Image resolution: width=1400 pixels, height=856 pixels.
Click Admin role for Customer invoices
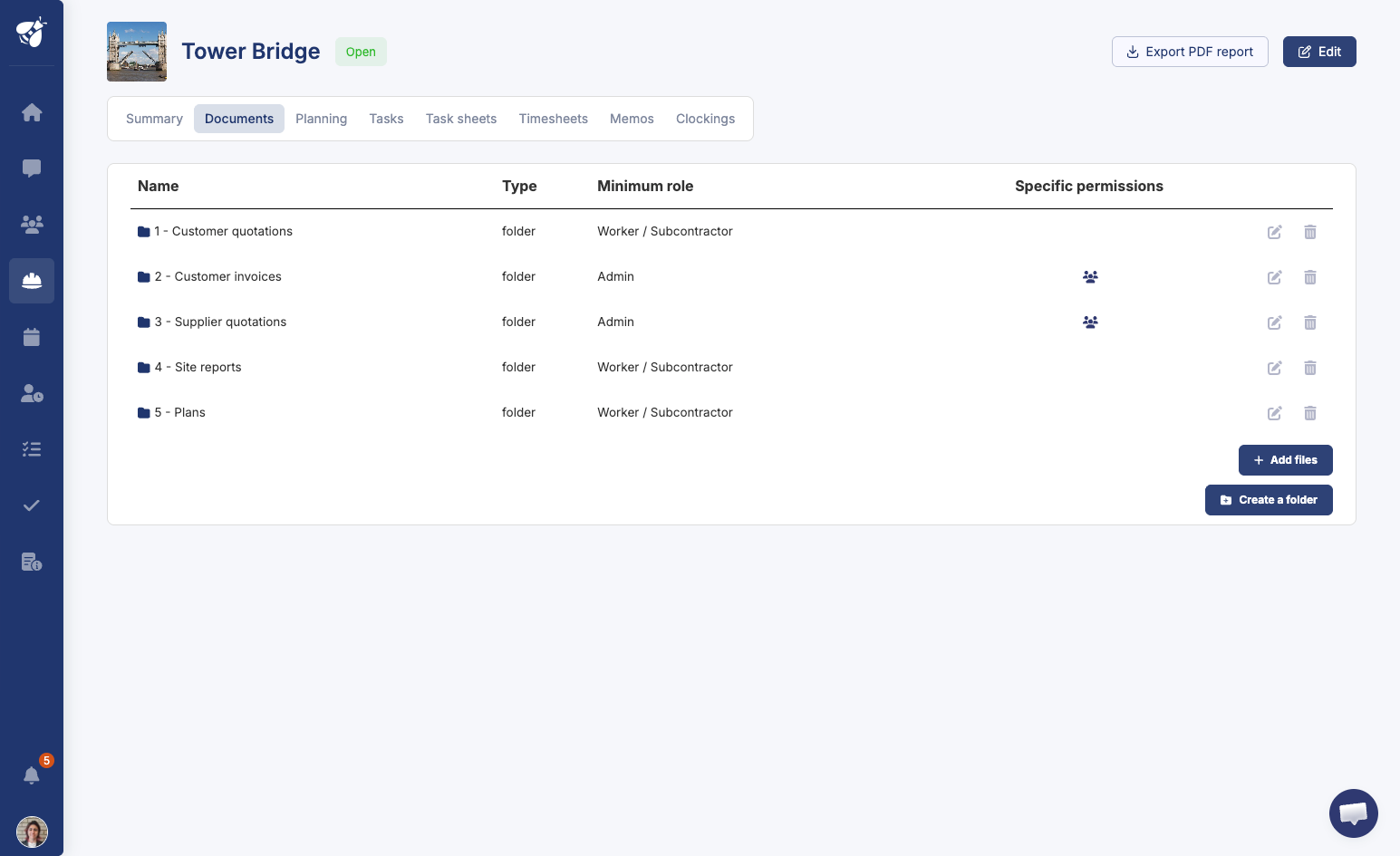tap(615, 276)
